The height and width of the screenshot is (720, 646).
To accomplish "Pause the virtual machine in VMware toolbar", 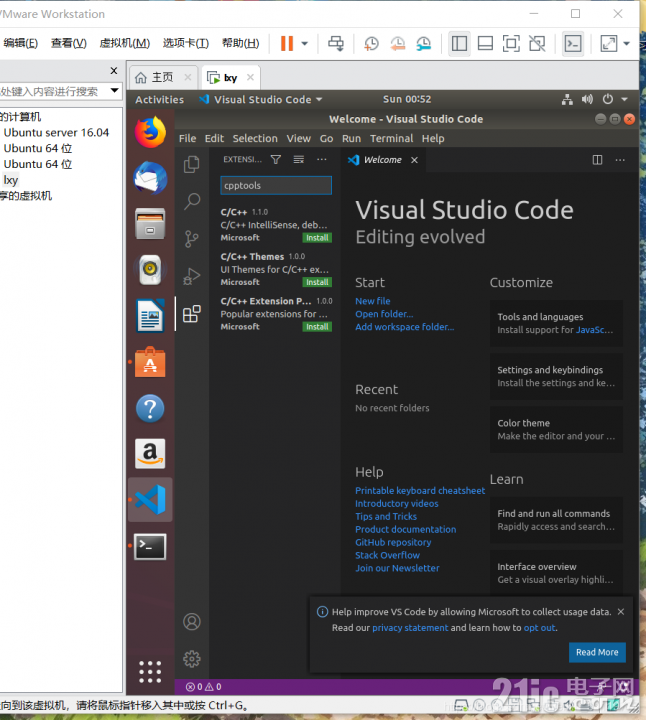I will point(287,44).
